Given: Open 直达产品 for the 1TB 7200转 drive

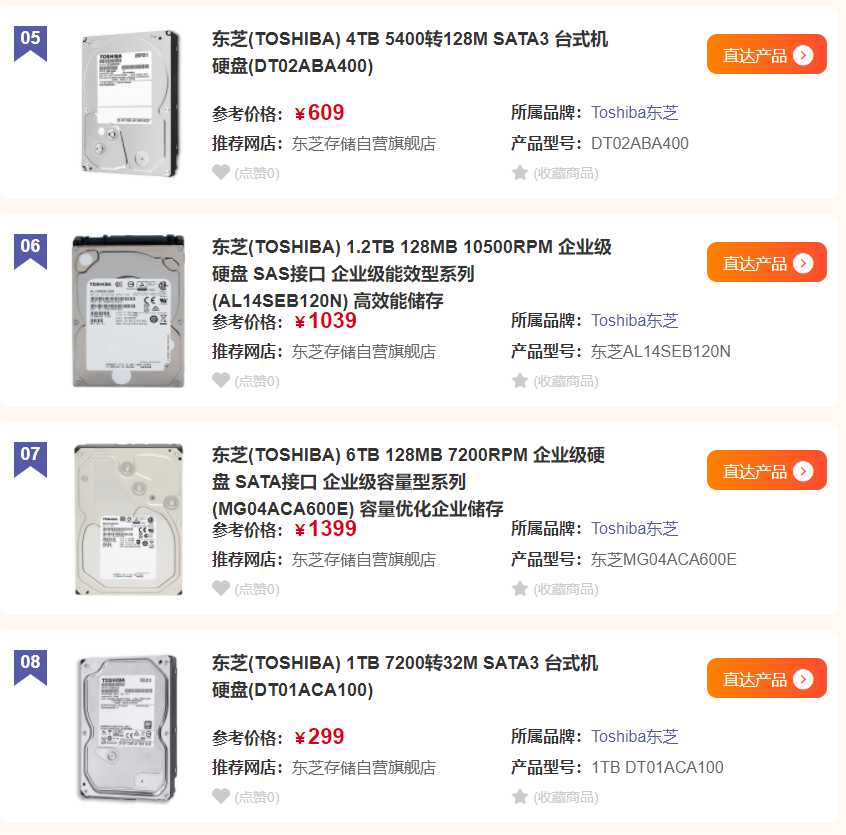Looking at the screenshot, I should coord(766,679).
